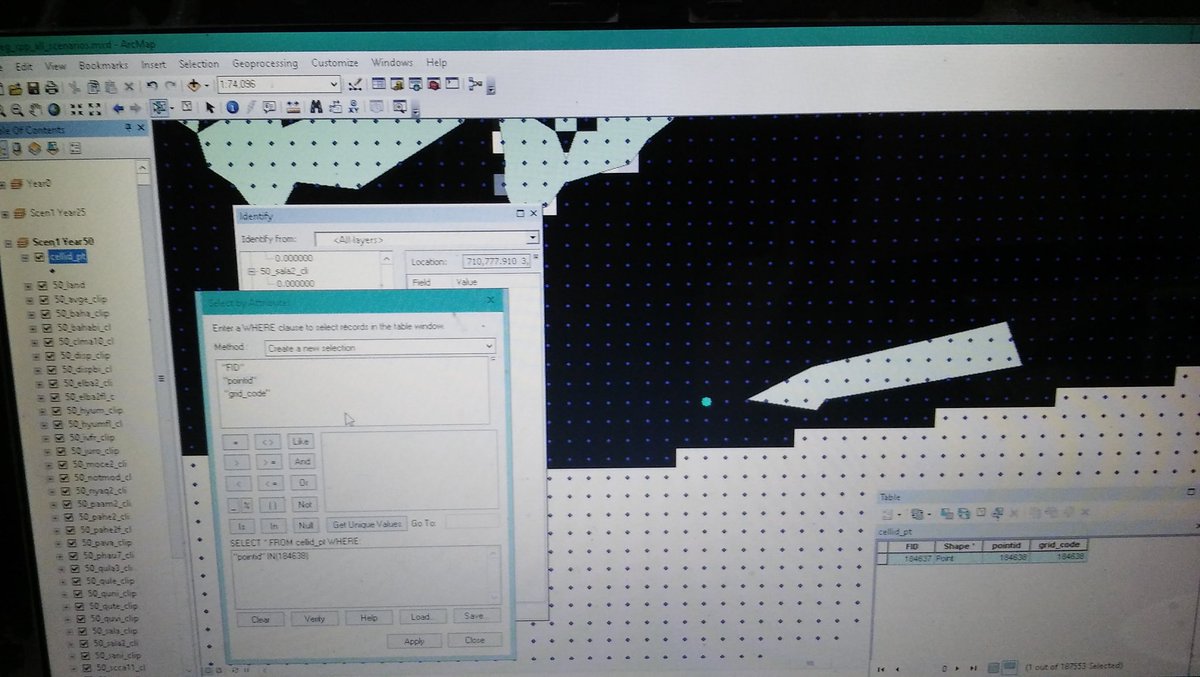1200x677 pixels.
Task: Toggle the 50_qula3_cli layer checkbox
Action: point(73,567)
